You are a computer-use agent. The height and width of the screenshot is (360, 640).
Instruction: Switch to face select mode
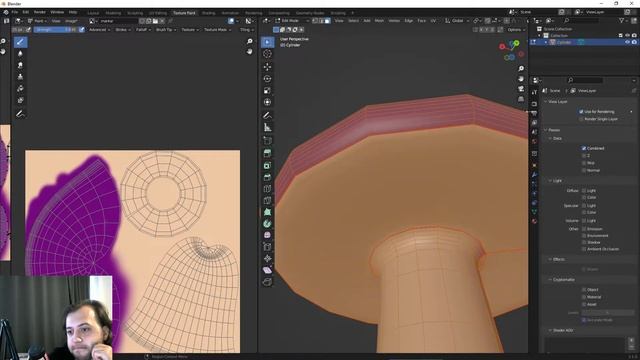pos(327,21)
